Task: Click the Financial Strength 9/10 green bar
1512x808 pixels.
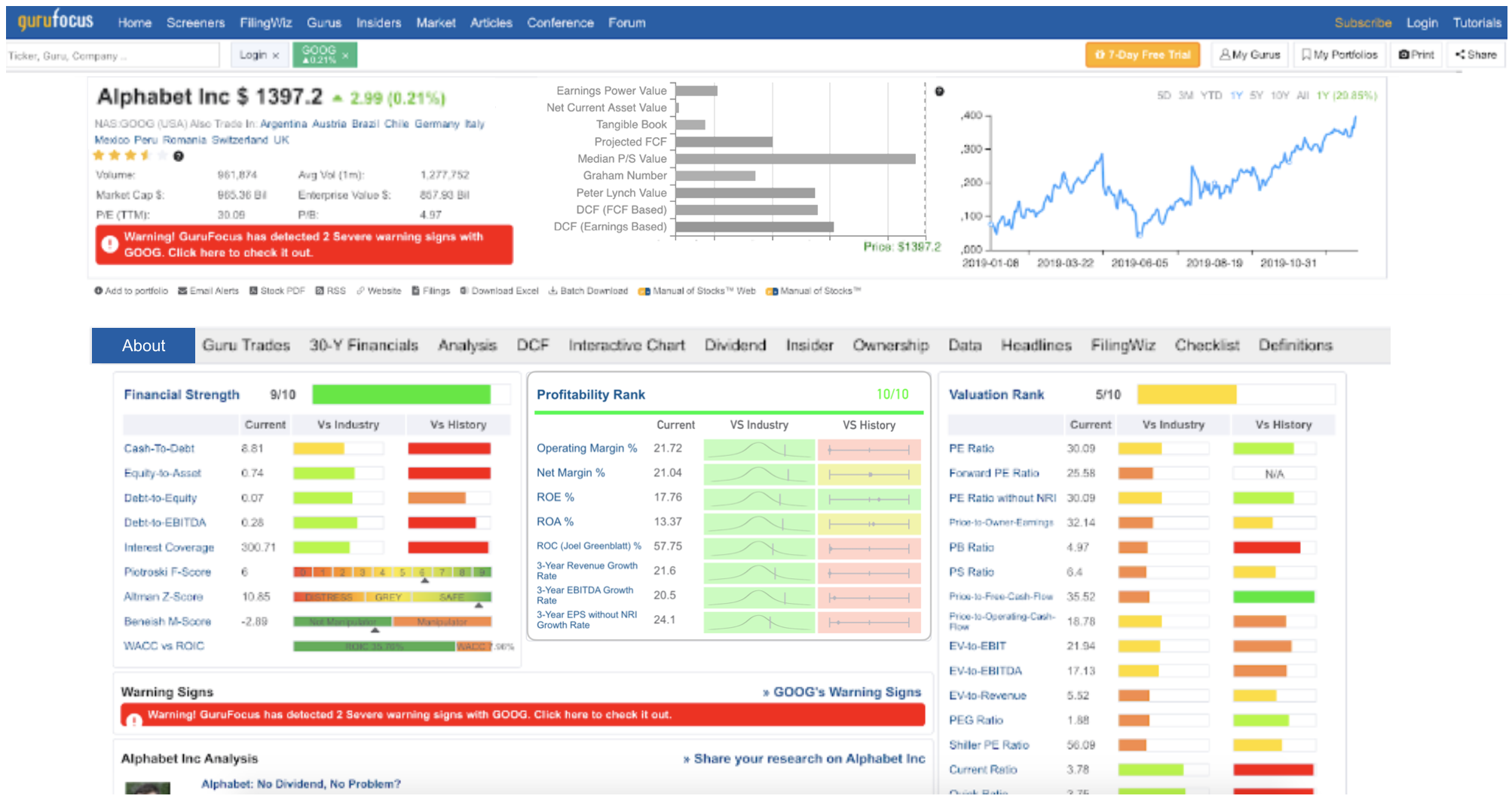Action: click(402, 394)
